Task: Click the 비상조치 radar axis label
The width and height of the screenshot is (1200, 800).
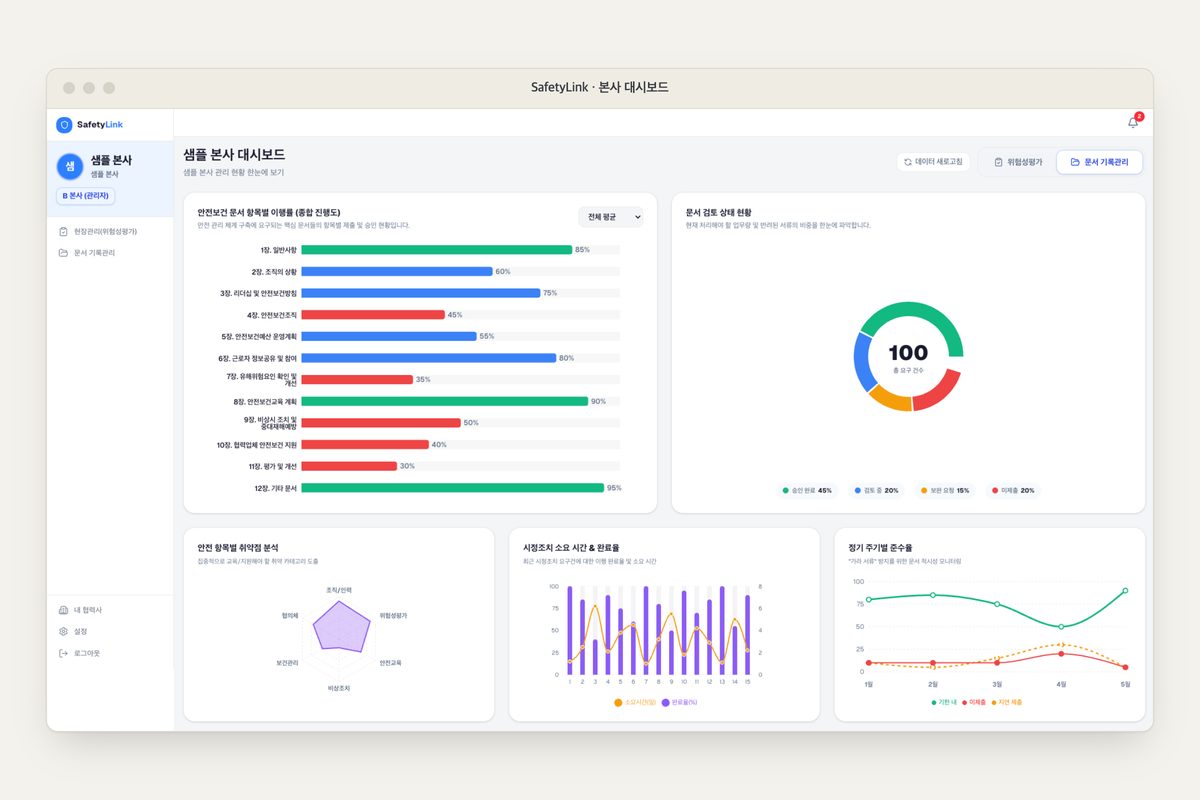Action: click(x=339, y=688)
